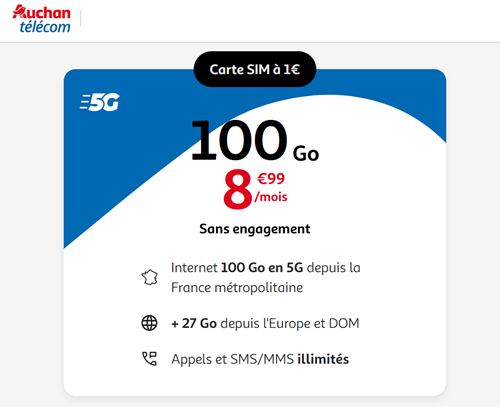Click the phone and message icon
Image resolution: width=500 pixels, height=407 pixels.
tap(149, 359)
